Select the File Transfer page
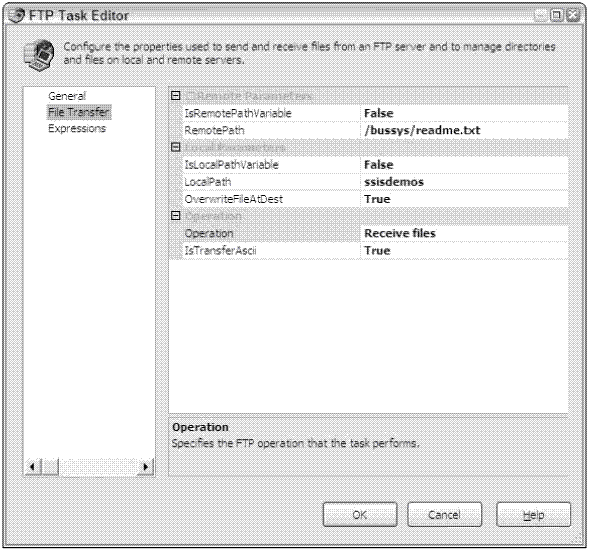The height and width of the screenshot is (551, 589). click(x=79, y=112)
